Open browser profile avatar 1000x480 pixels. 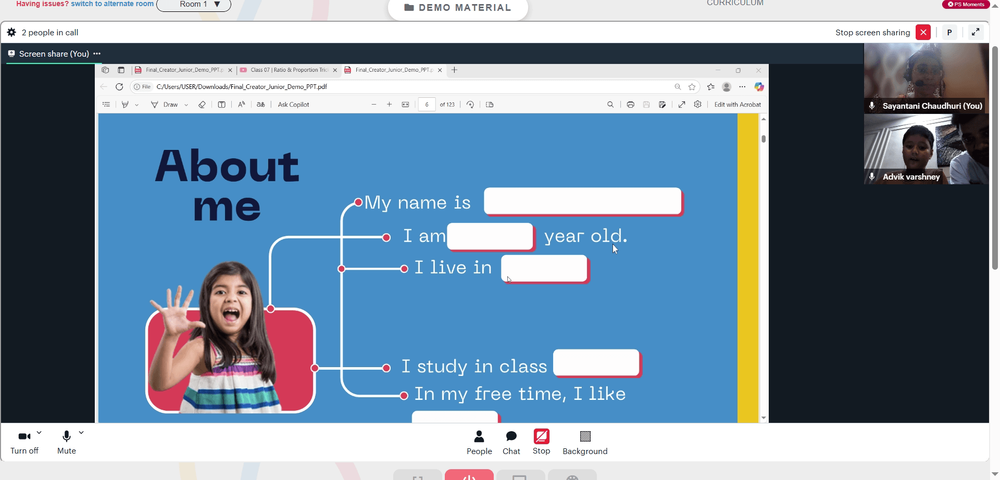coord(726,87)
